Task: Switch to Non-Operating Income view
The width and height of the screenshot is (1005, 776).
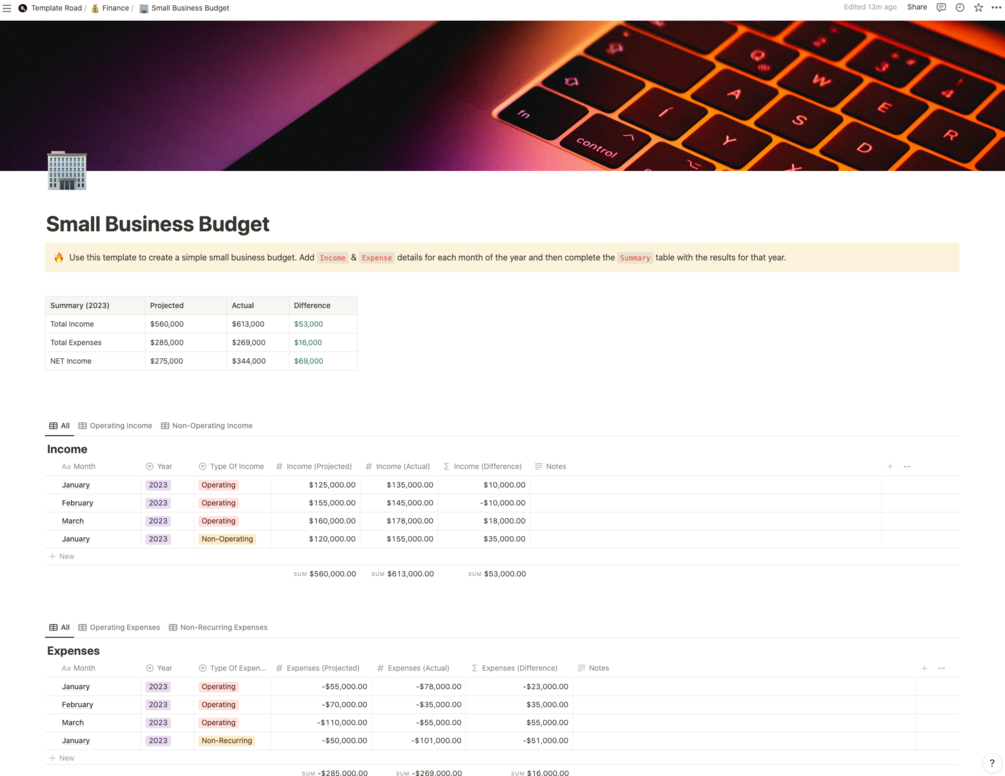Action: 206,425
